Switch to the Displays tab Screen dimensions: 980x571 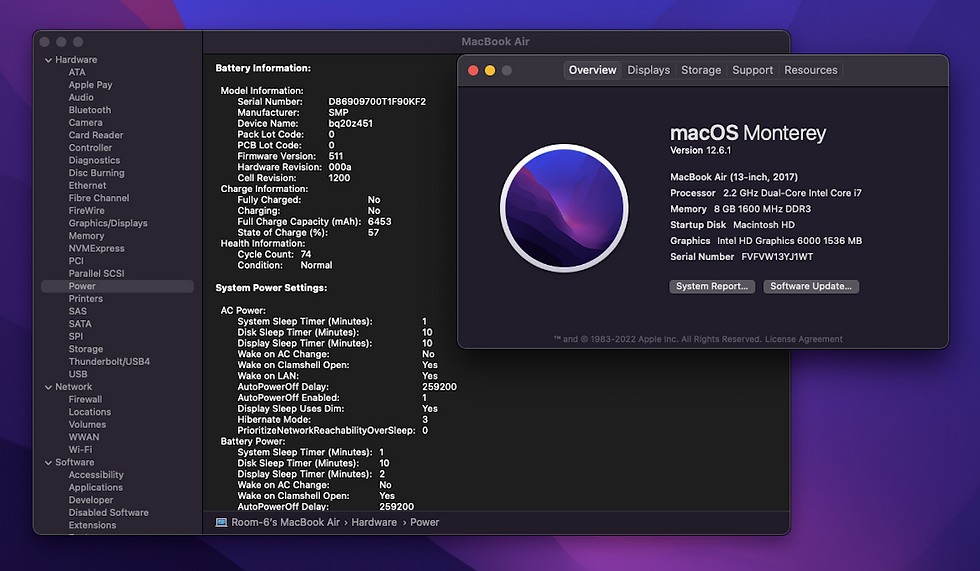click(x=649, y=70)
